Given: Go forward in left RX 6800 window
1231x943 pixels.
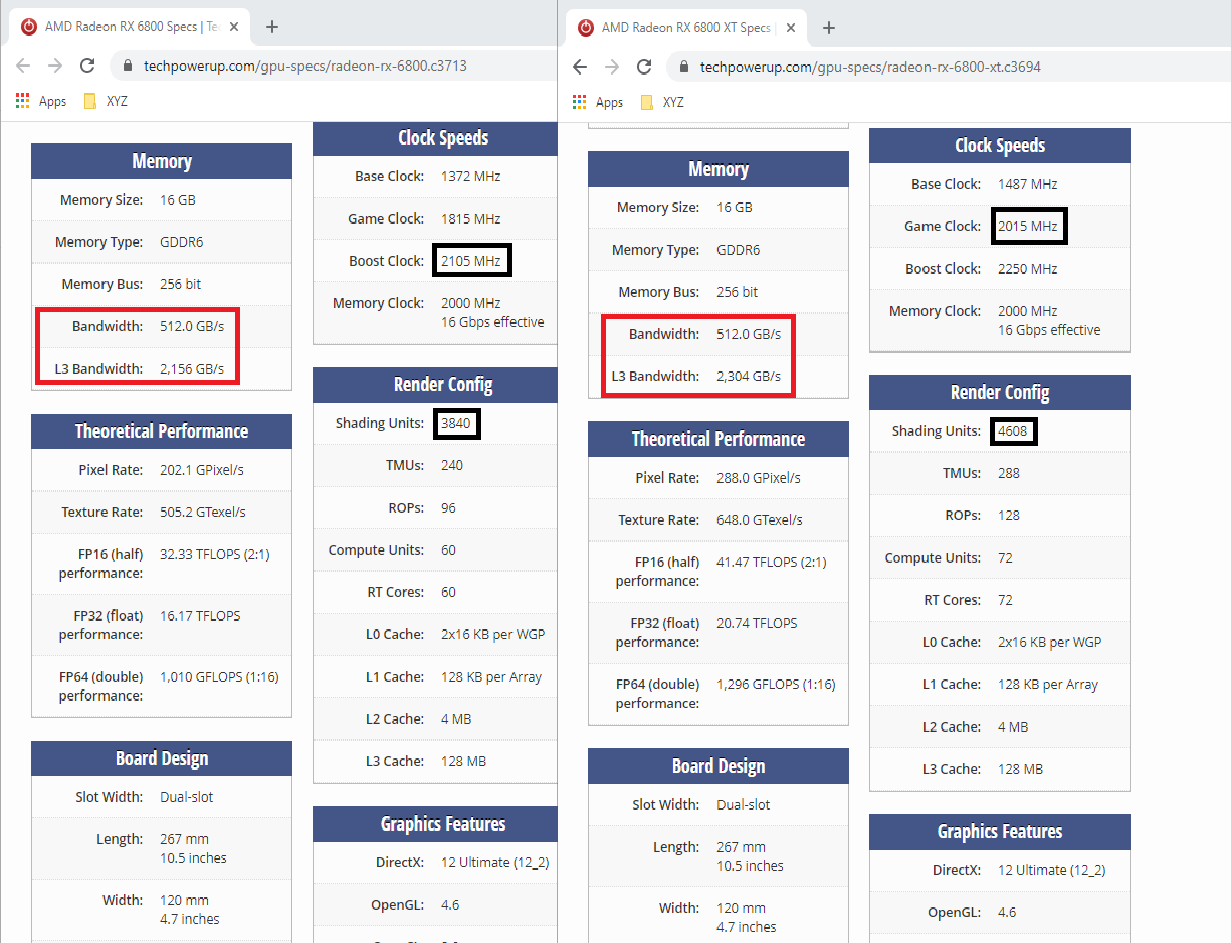Looking at the screenshot, I should pos(55,66).
